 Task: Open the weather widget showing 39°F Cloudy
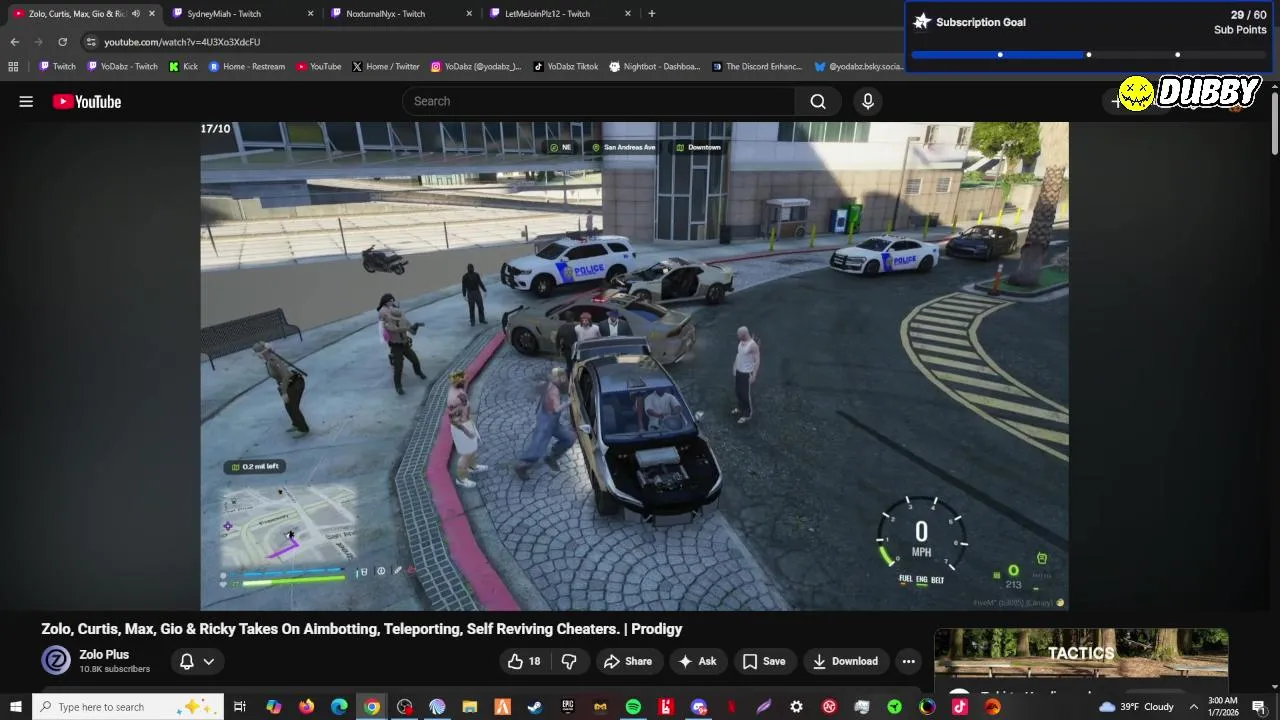pyautogui.click(x=1136, y=707)
